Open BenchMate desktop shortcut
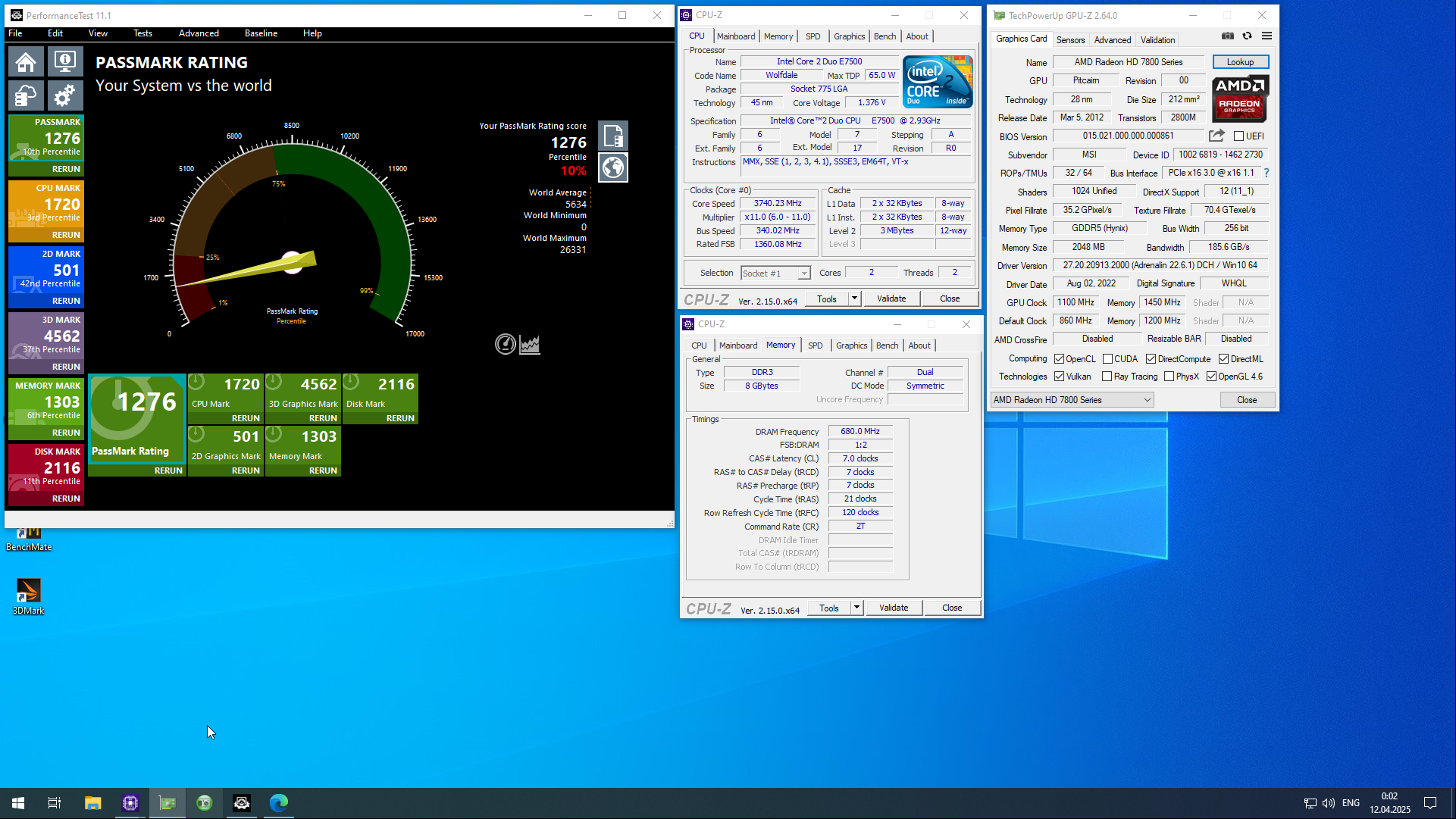The height and width of the screenshot is (819, 1456). [x=29, y=539]
